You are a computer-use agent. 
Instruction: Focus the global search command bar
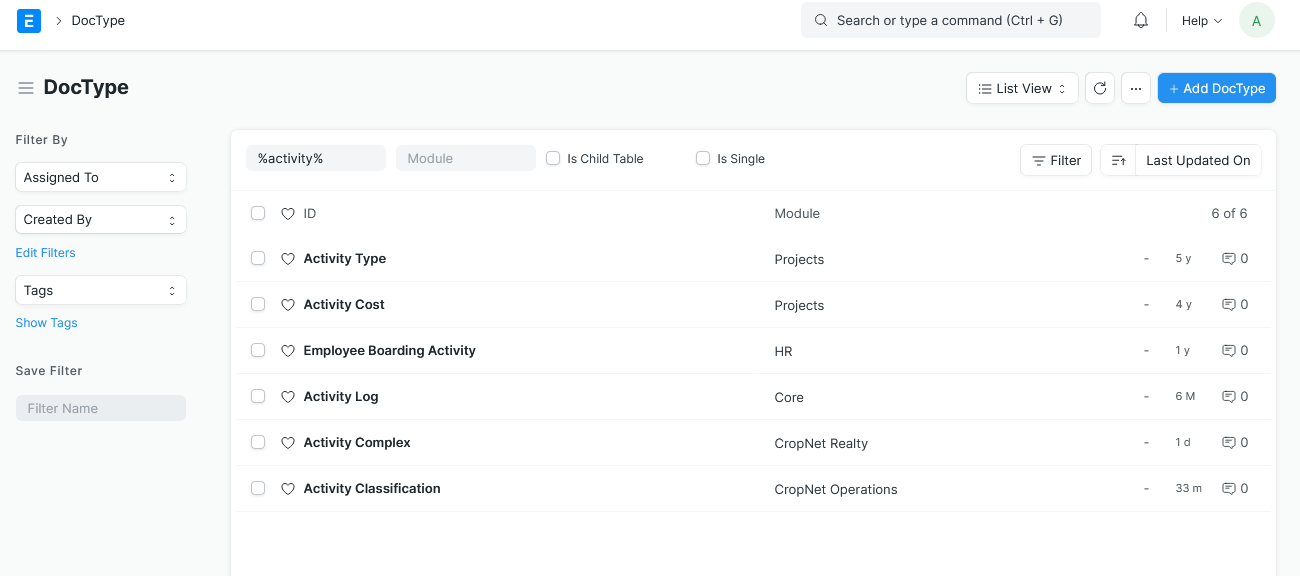click(x=951, y=20)
